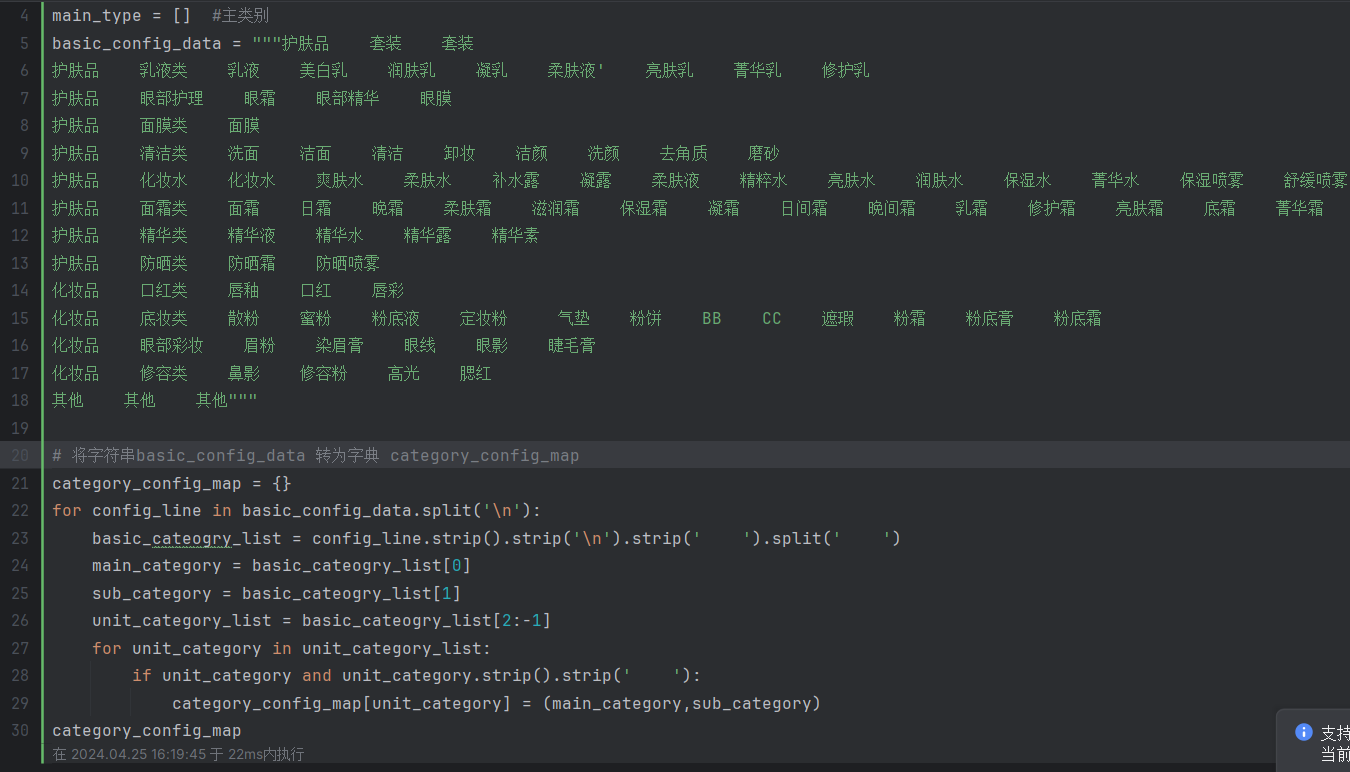1350x772 pixels.
Task: Click the text 睫毛膏 on line 16
Action: click(x=571, y=346)
